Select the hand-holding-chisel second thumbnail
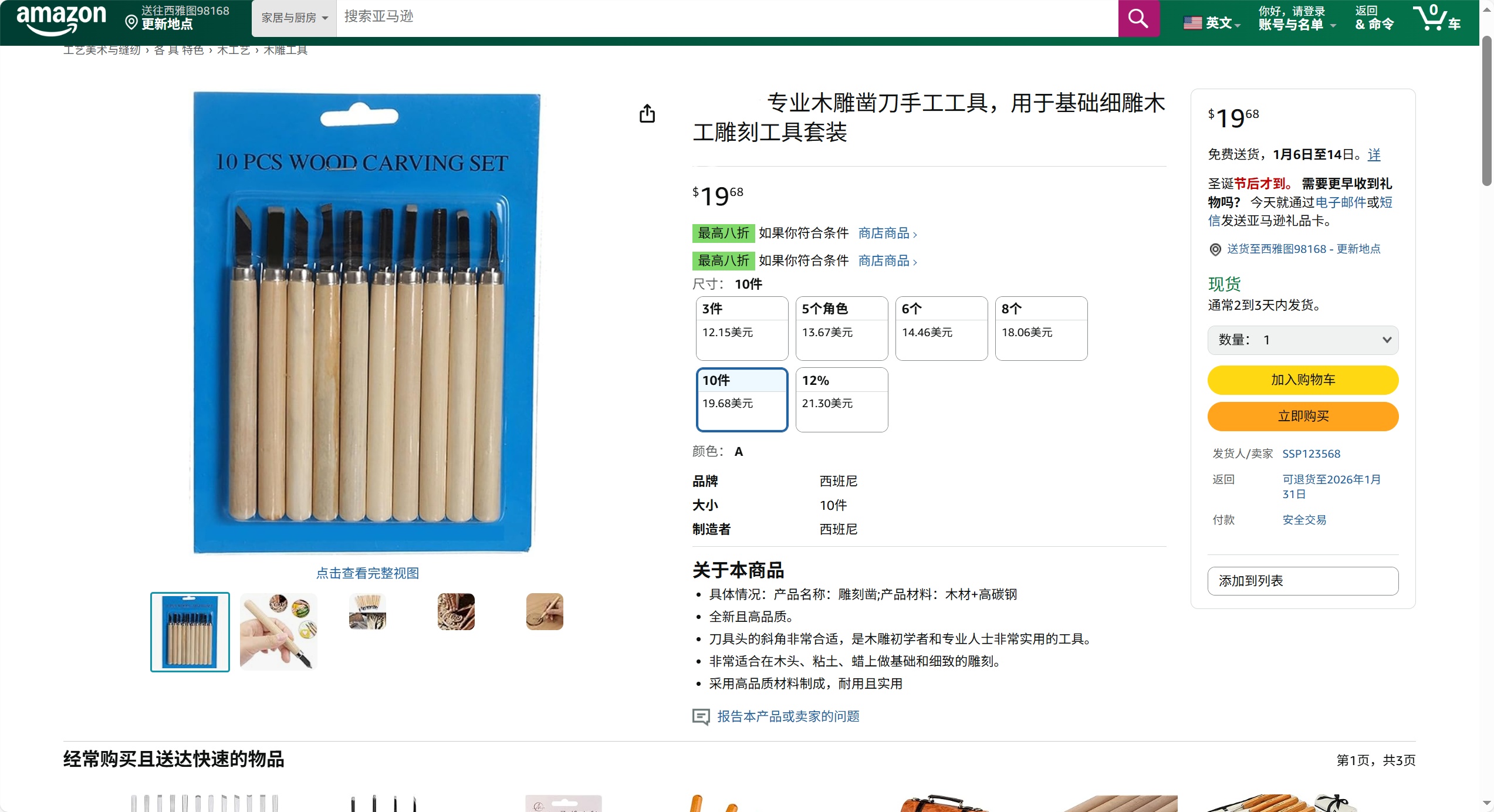This screenshot has width=1494, height=812. [279, 632]
